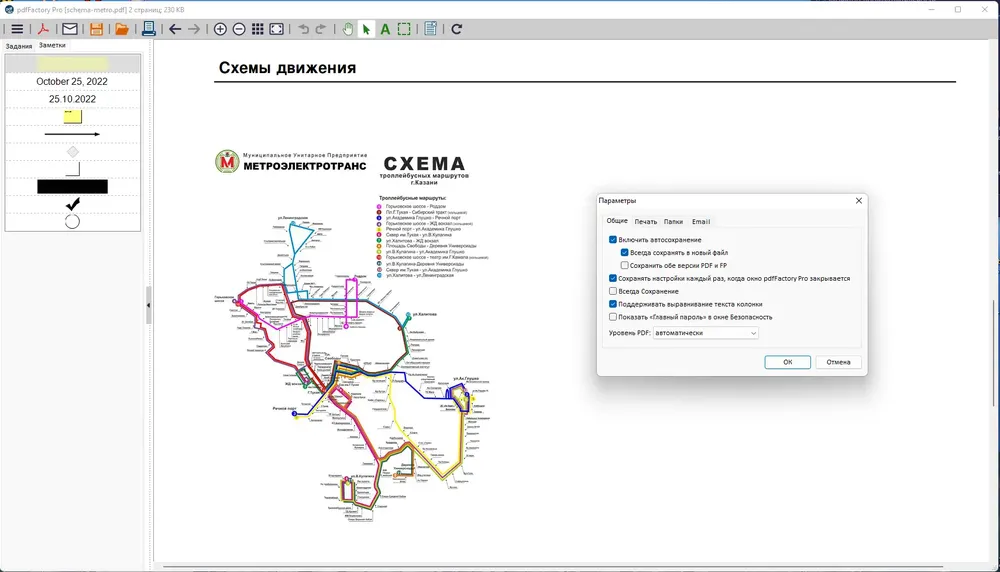Click the floppy disk save icon

point(96,29)
